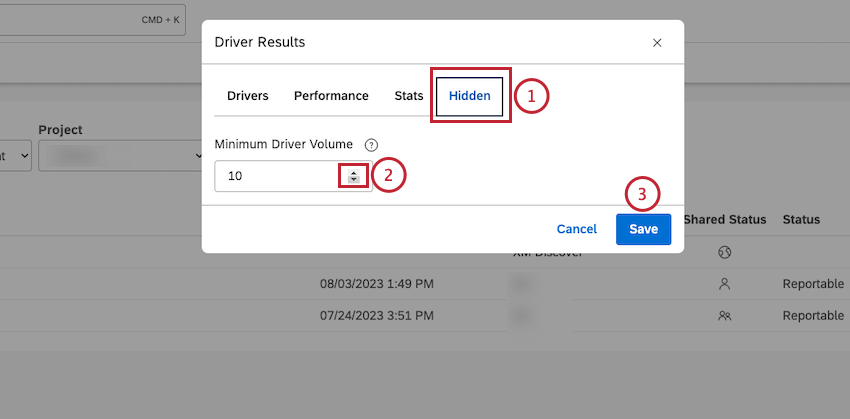Click the Status column header
The width and height of the screenshot is (850, 419).
[801, 220]
